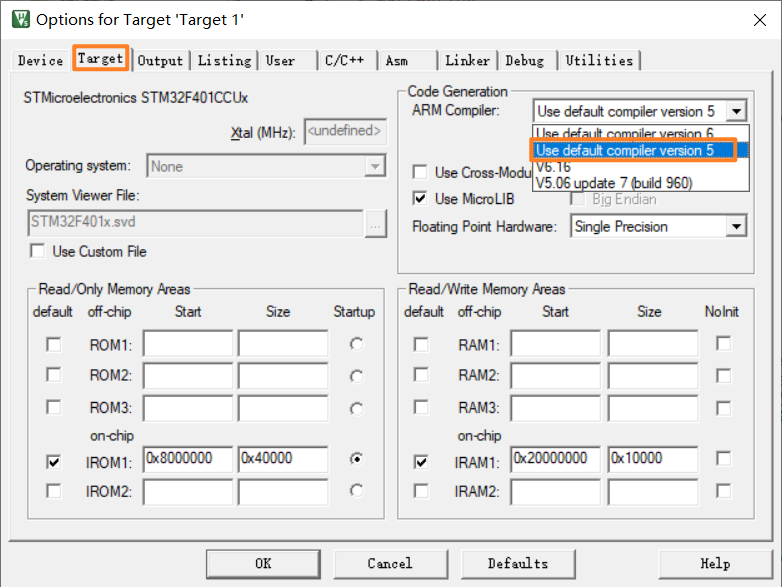This screenshot has height=587, width=782.
Task: Go to the Utilities tab
Action: (599, 61)
